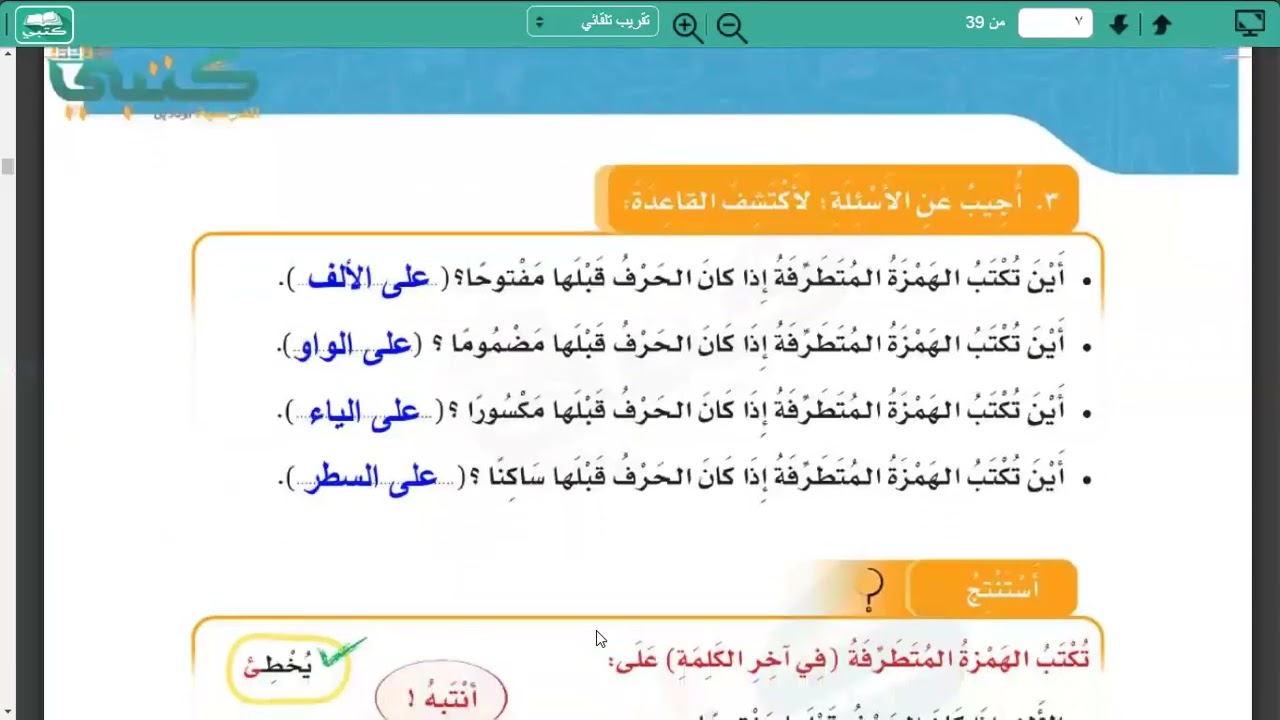Click the orange heading 'أجيب عن الأسئلة'

836,200
